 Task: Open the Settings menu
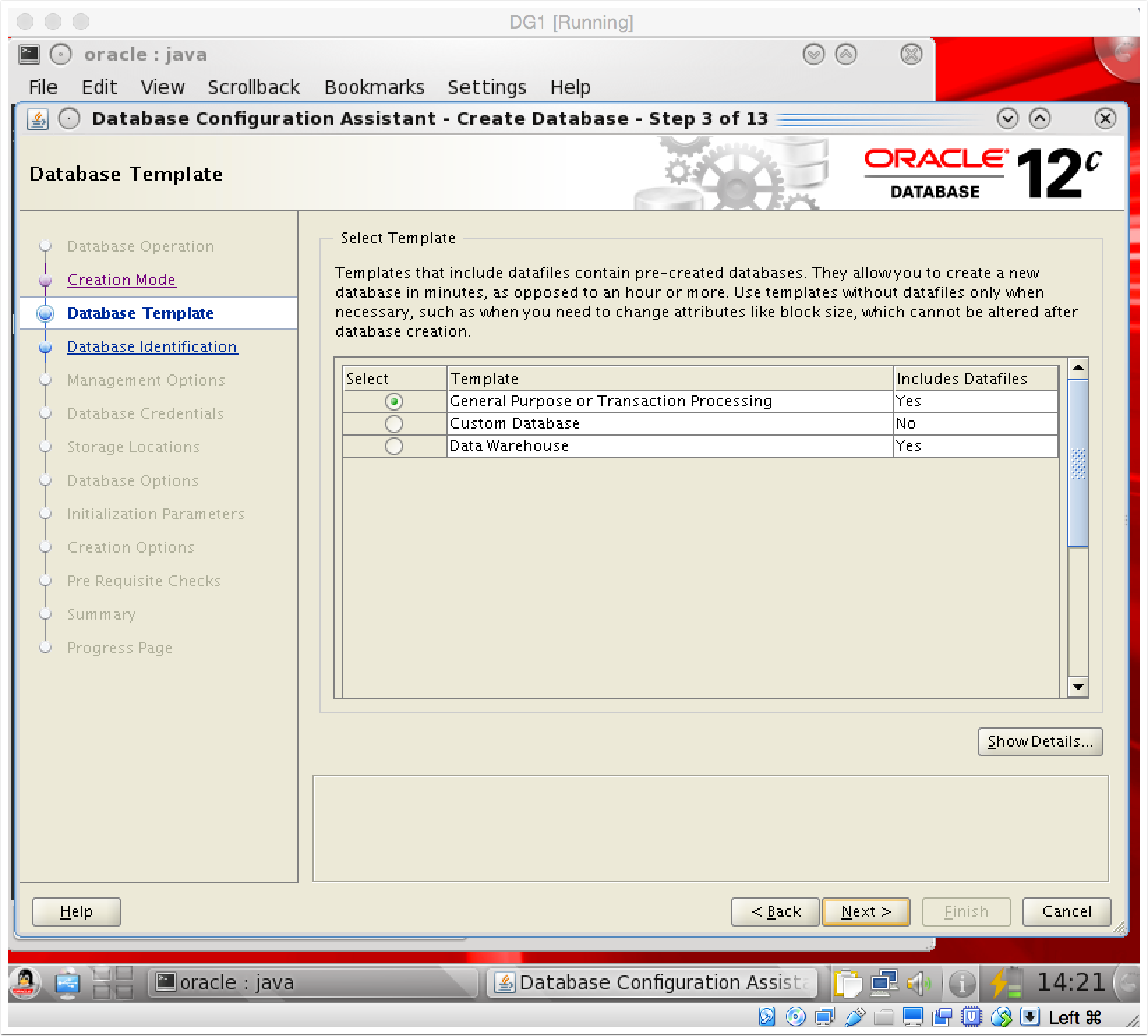point(487,87)
